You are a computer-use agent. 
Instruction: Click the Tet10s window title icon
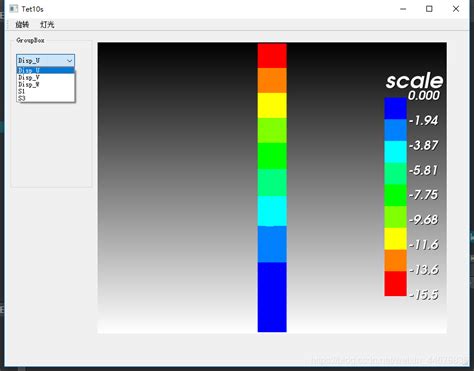(13, 9)
